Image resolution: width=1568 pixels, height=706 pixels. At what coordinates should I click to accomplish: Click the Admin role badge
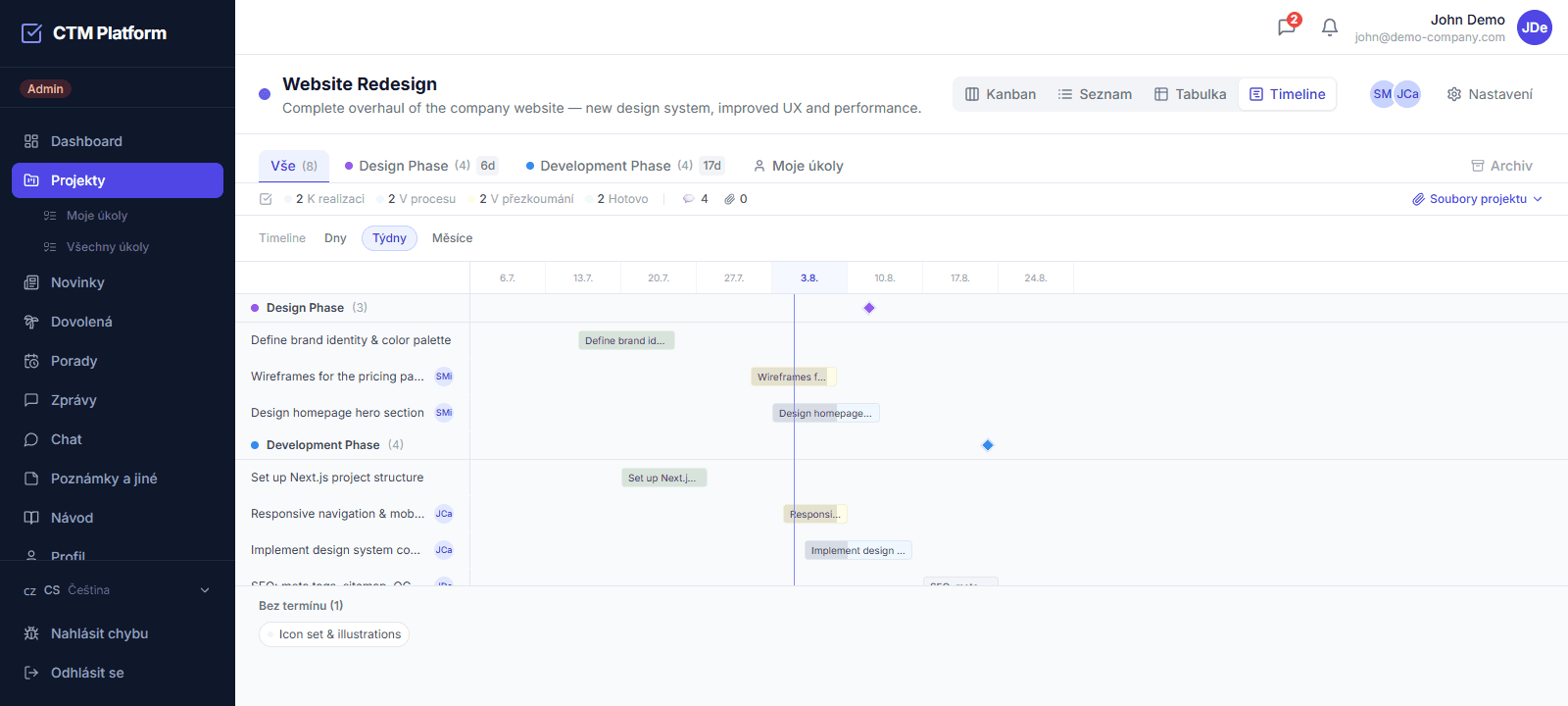tap(45, 89)
